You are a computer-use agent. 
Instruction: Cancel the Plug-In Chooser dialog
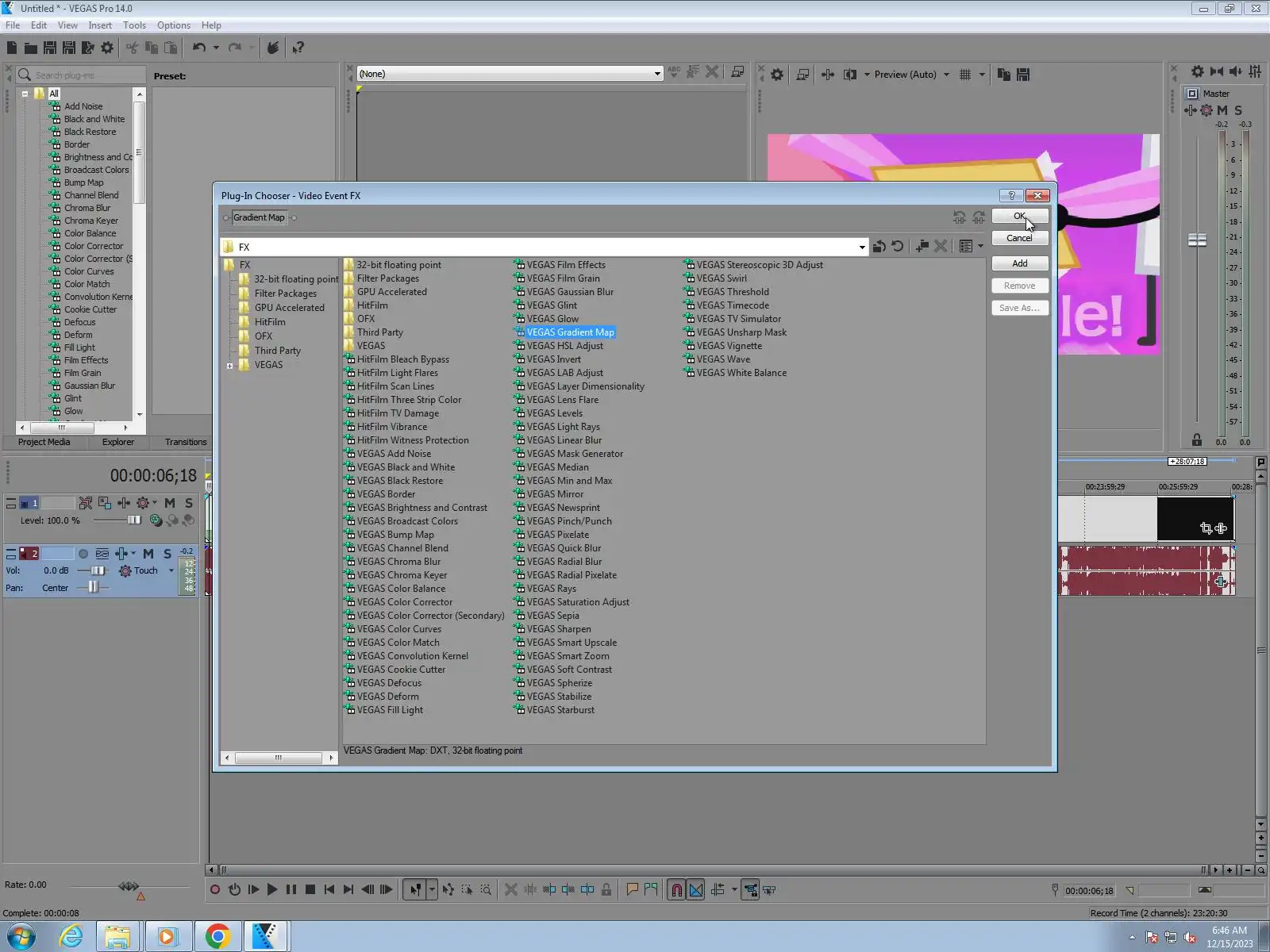point(1020,238)
